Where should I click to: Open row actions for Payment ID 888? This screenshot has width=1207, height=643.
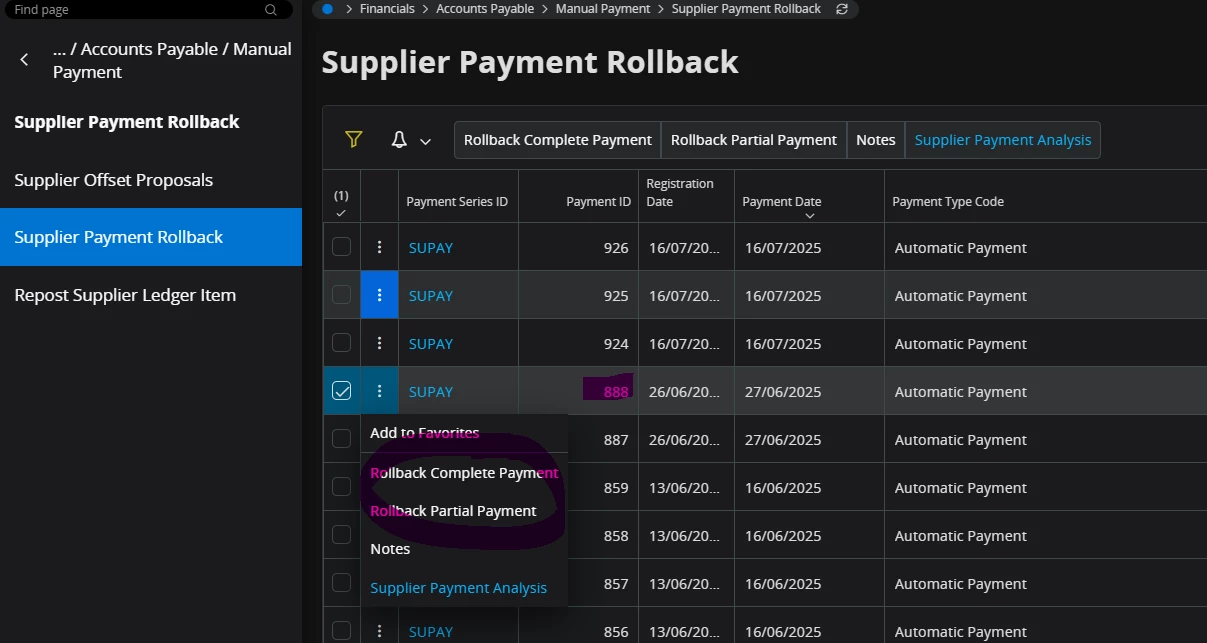pyautogui.click(x=379, y=391)
